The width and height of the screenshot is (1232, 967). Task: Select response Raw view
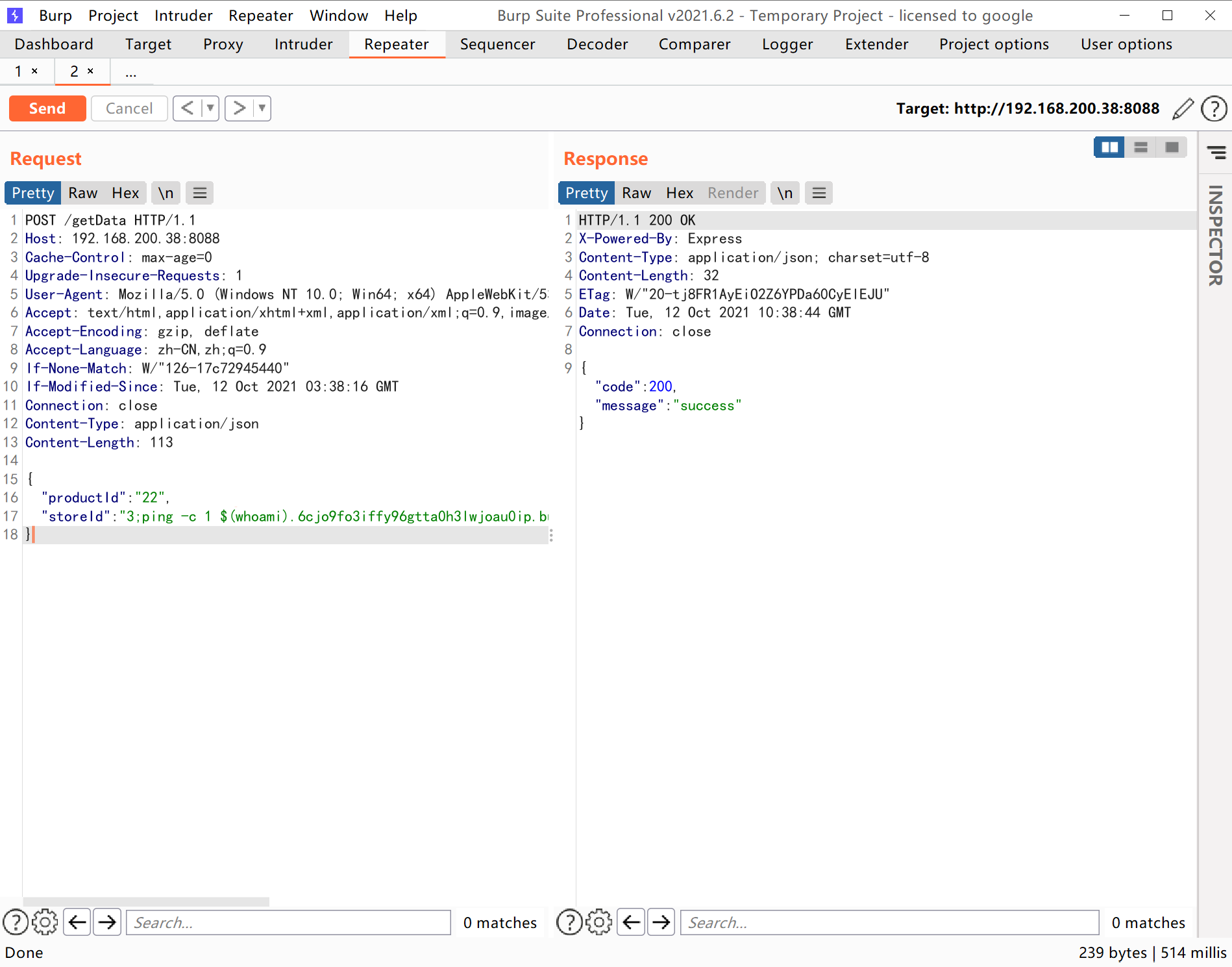pyautogui.click(x=637, y=193)
